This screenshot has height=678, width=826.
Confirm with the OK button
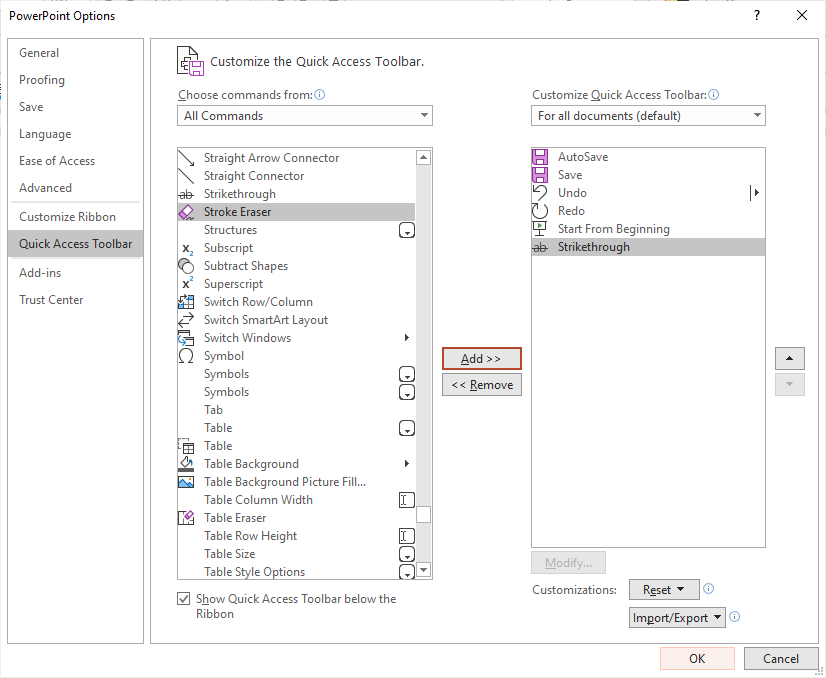point(697,659)
